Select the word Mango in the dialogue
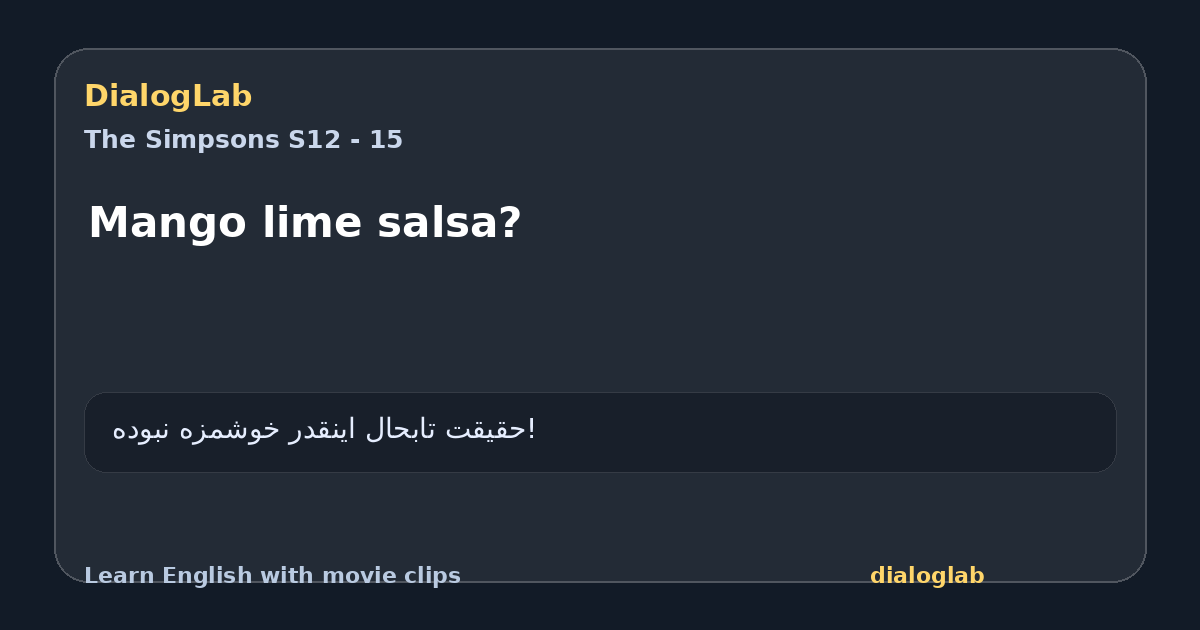 tap(167, 223)
